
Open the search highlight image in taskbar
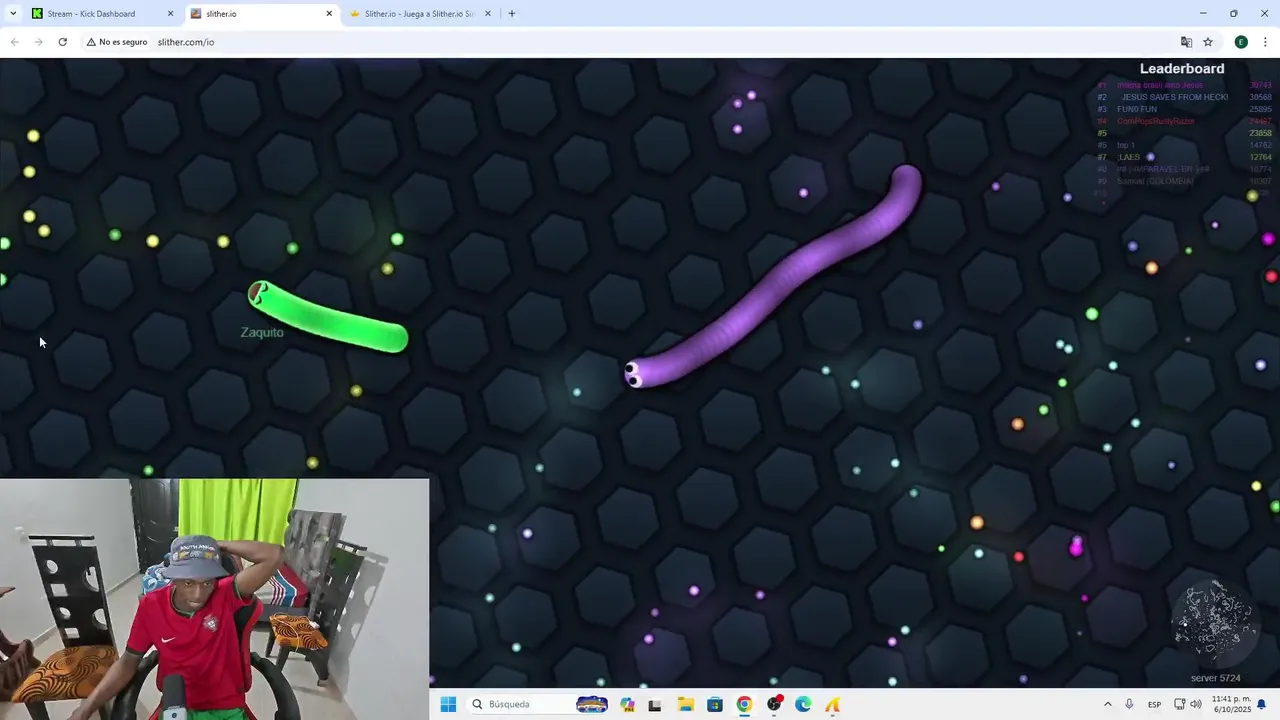[592, 704]
